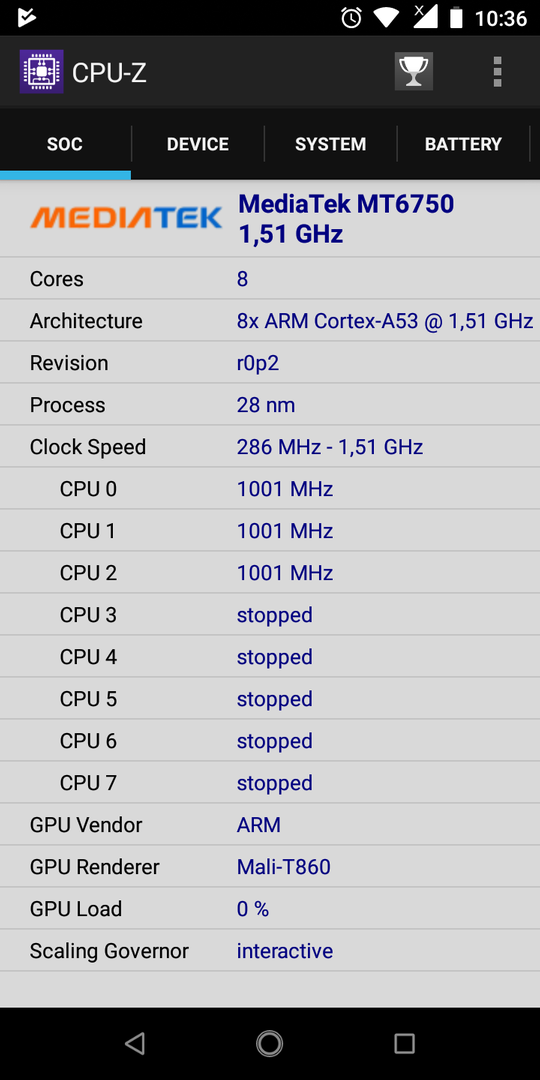Tap the CPU 0 frequency row
This screenshot has width=540, height=1080.
pos(270,488)
